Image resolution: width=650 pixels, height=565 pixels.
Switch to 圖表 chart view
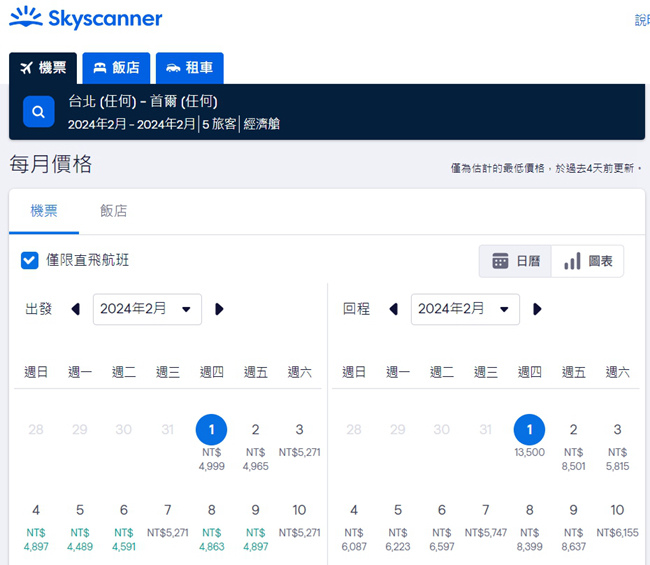pos(587,261)
